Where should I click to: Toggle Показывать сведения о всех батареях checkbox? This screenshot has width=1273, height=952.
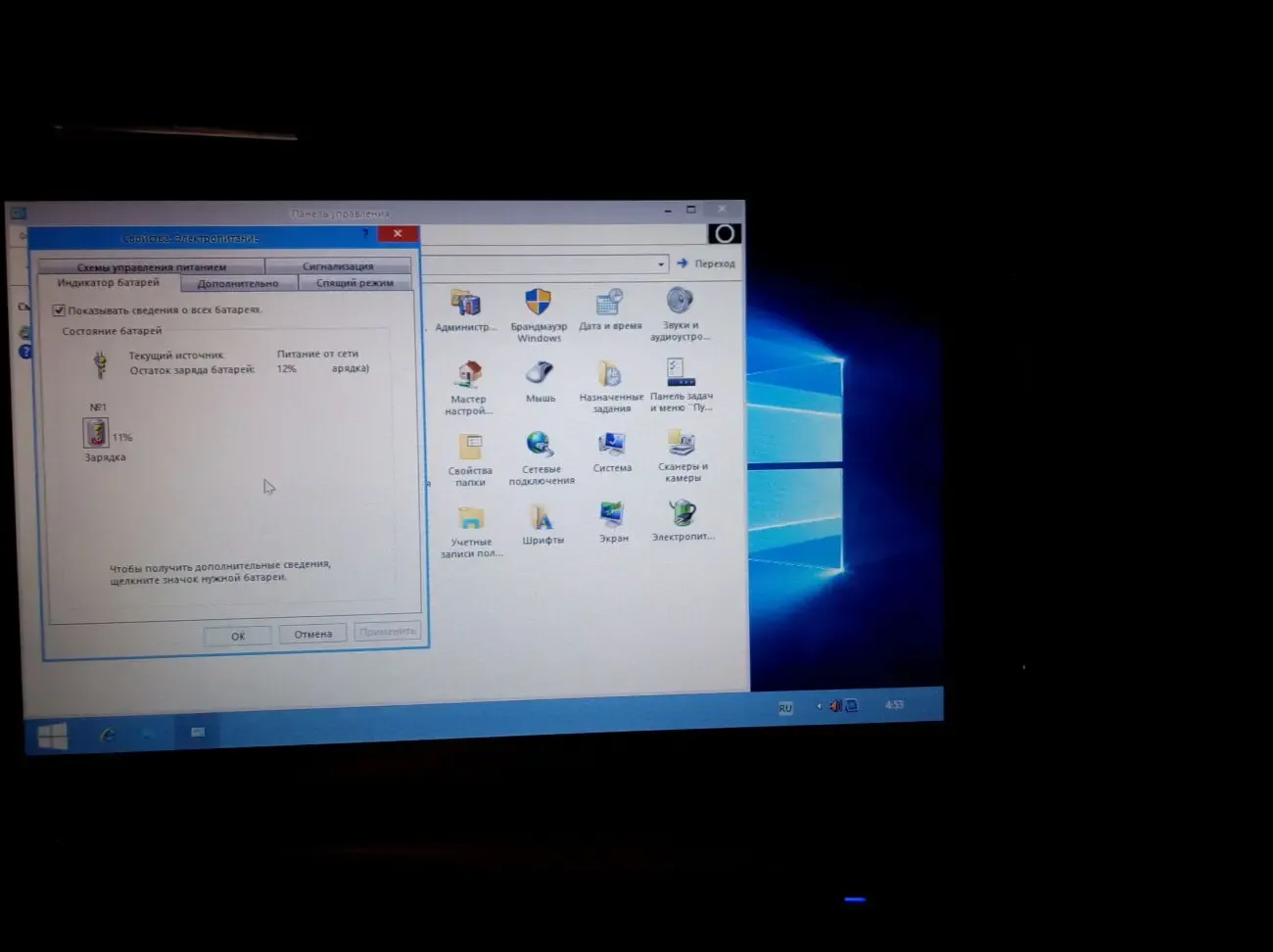[59, 310]
